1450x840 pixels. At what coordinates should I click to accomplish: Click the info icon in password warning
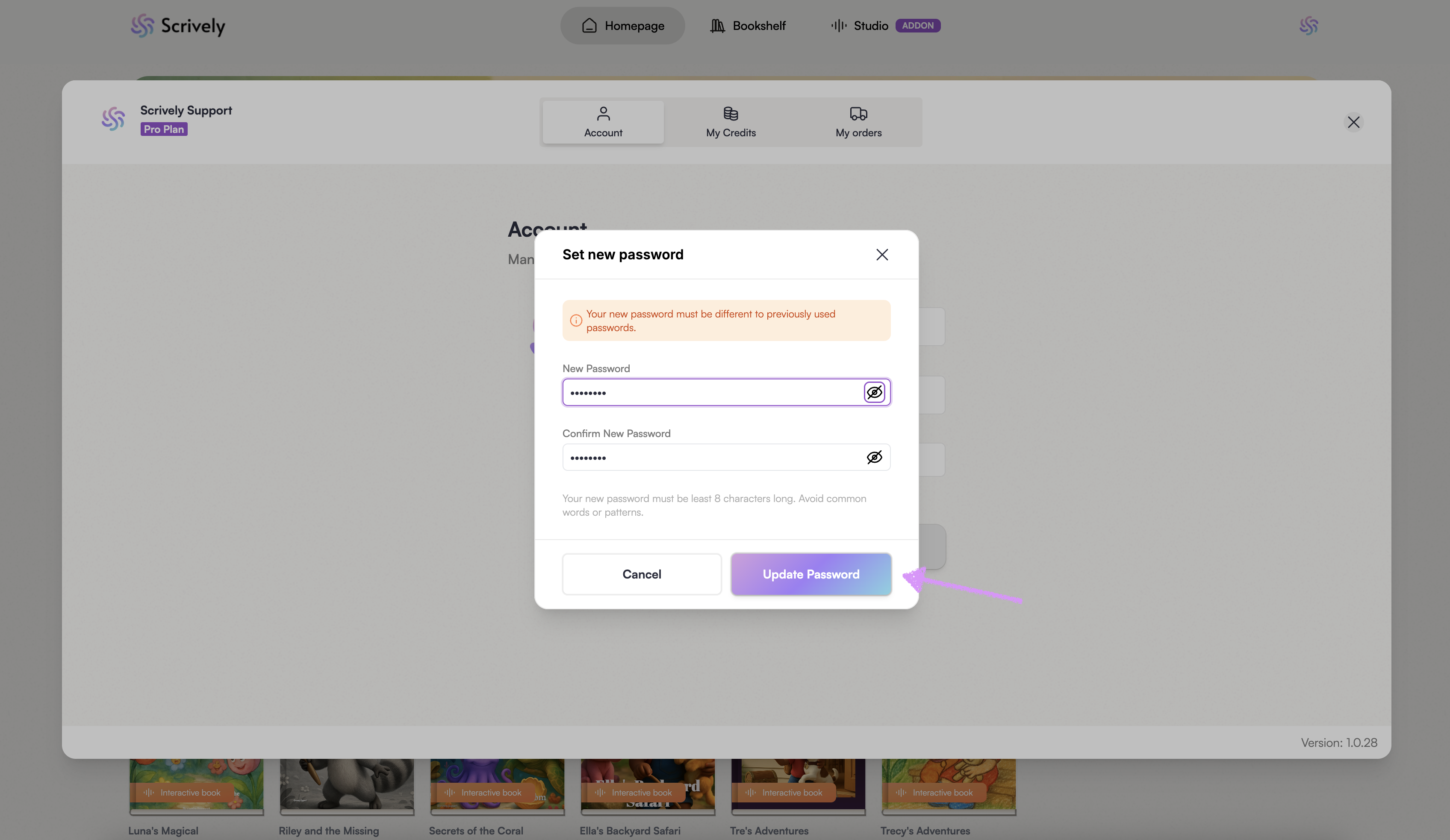[575, 320]
